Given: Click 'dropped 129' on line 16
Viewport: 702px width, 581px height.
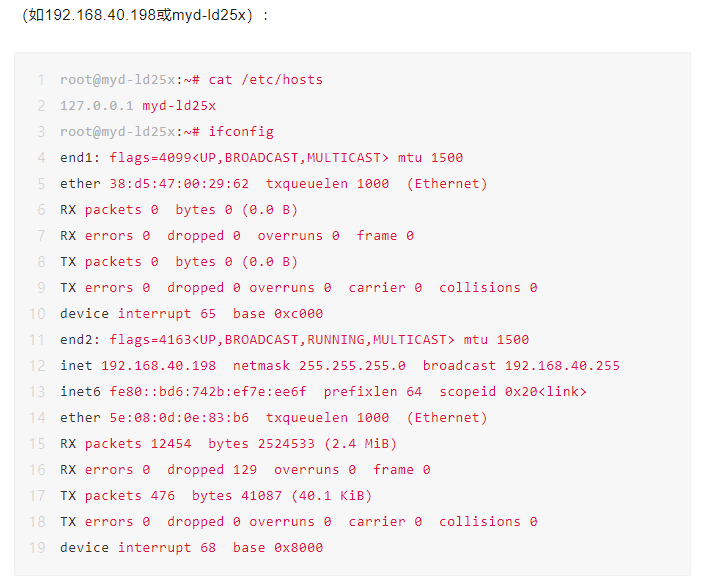Looking at the screenshot, I should pos(211,469).
